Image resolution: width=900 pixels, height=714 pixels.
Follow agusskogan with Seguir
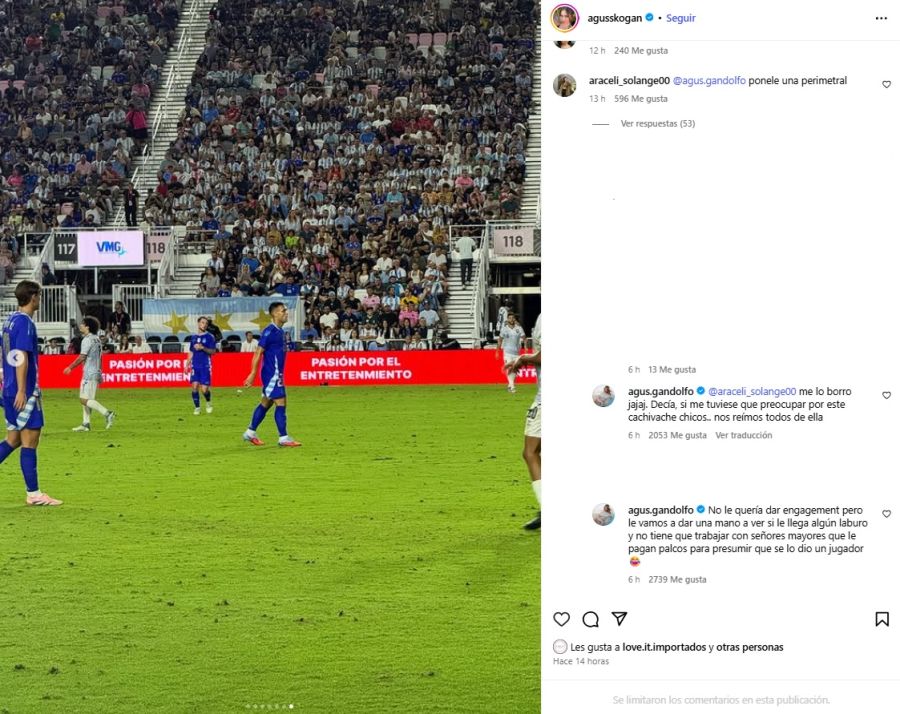(x=681, y=18)
